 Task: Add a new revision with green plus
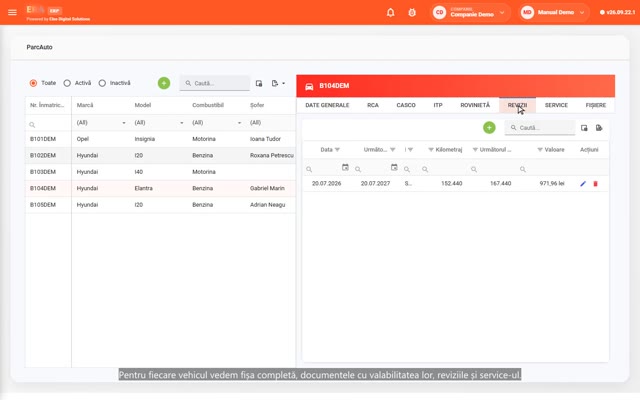tap(489, 128)
